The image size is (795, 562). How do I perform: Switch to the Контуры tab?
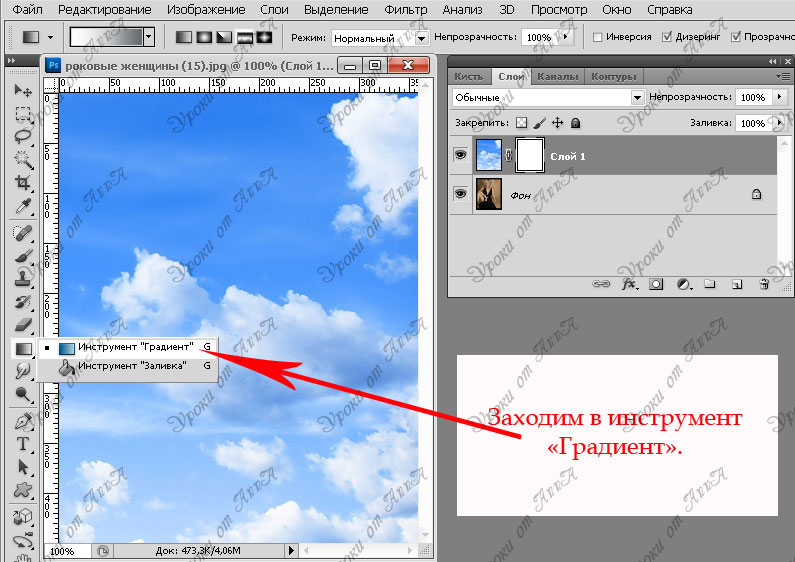pyautogui.click(x=613, y=77)
